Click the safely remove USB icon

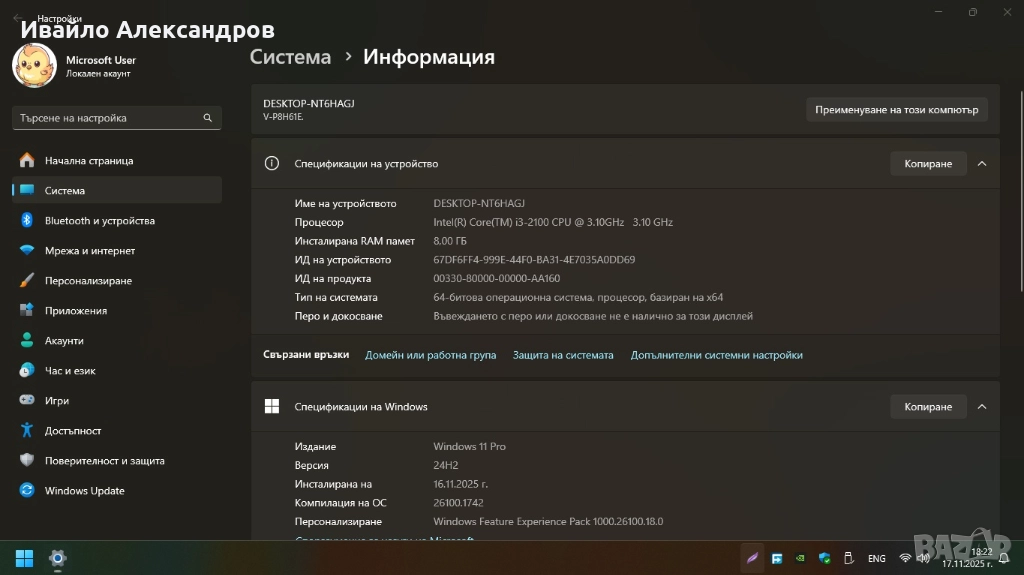849,558
